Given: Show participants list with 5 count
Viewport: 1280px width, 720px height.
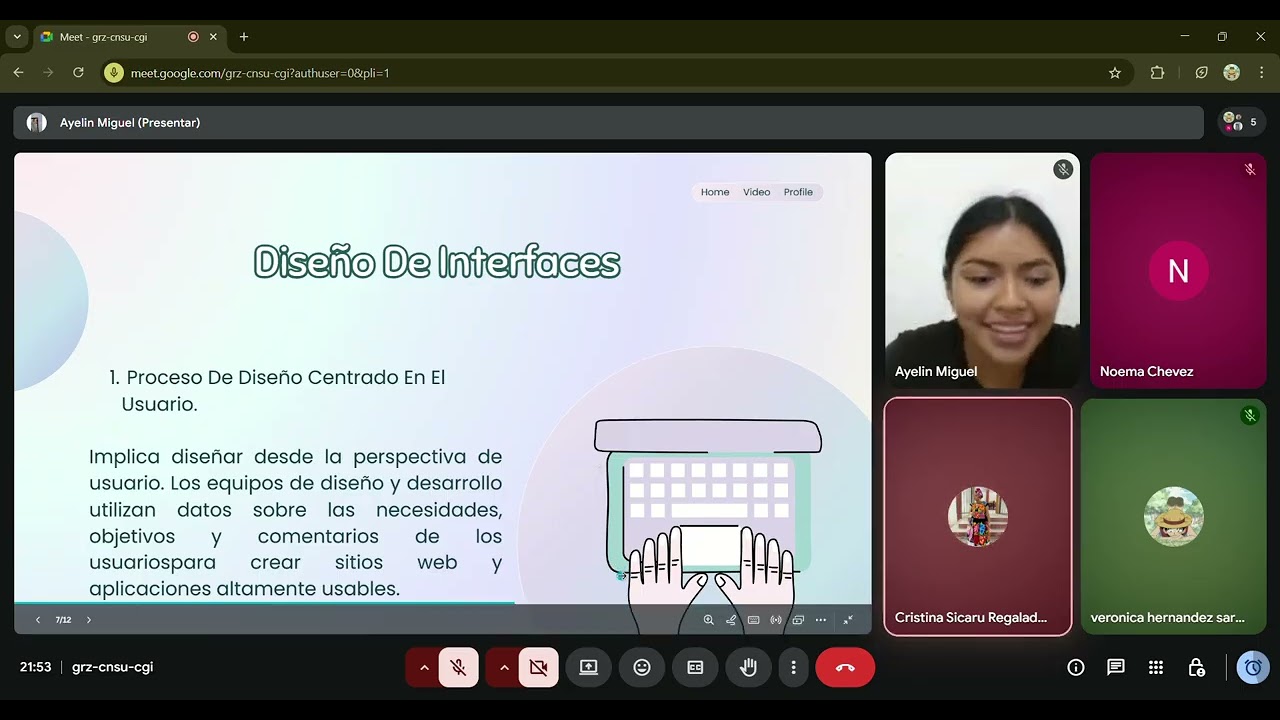Looking at the screenshot, I should coord(1242,122).
